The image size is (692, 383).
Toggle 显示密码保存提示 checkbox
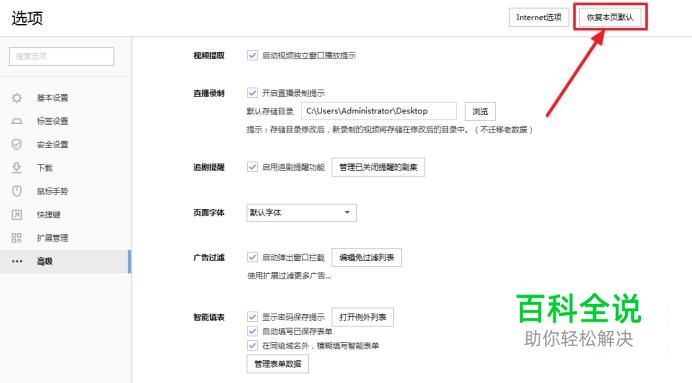252,317
